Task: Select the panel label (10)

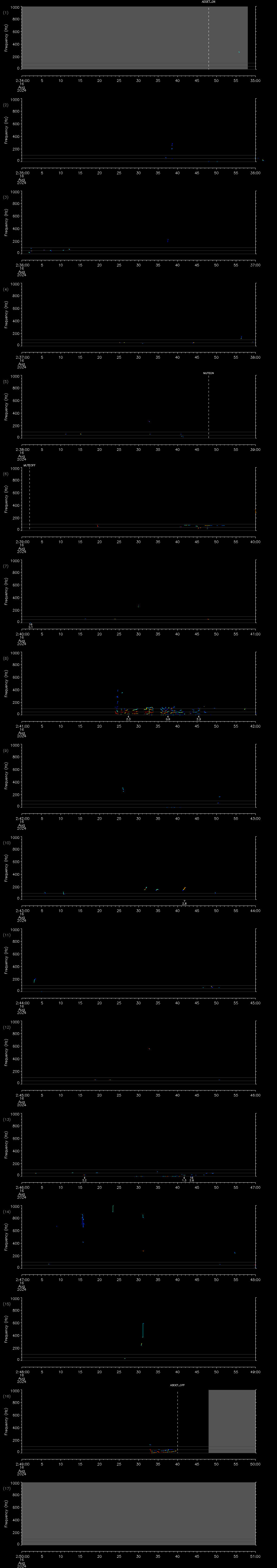Action: pyautogui.click(x=7, y=843)
